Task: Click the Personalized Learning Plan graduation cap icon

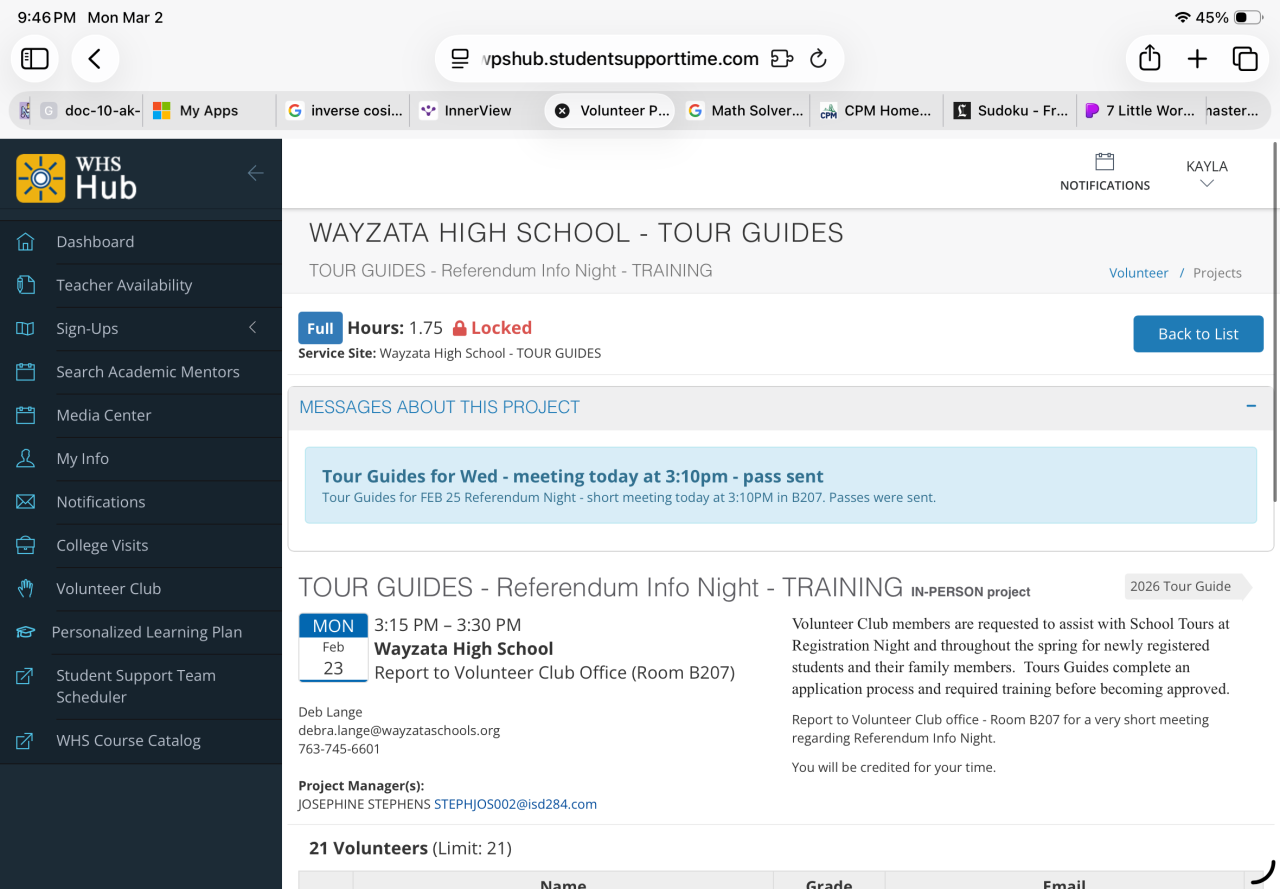Action: click(x=26, y=632)
